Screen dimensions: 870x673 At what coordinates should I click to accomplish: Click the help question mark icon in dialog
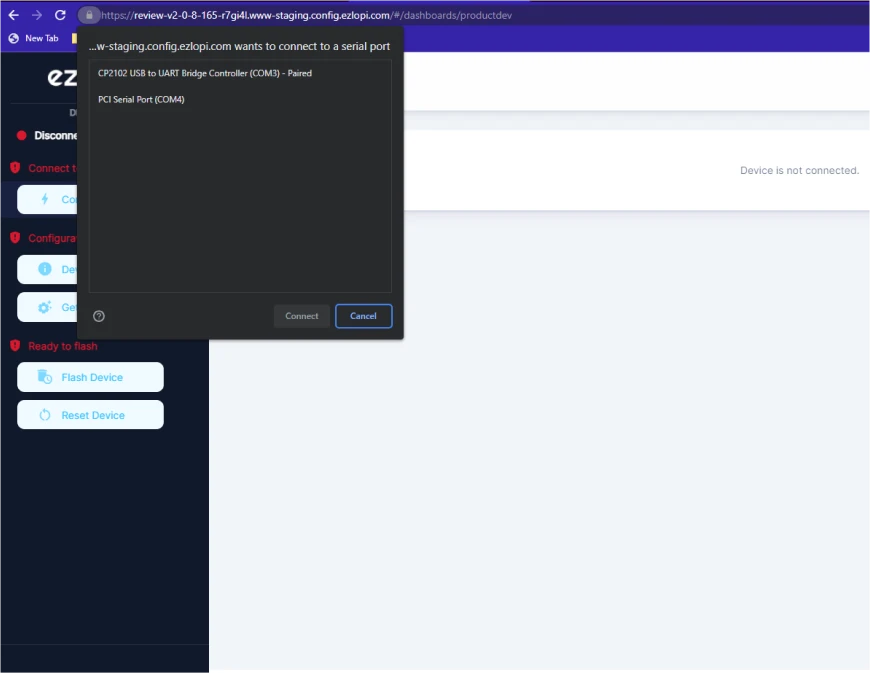point(99,316)
